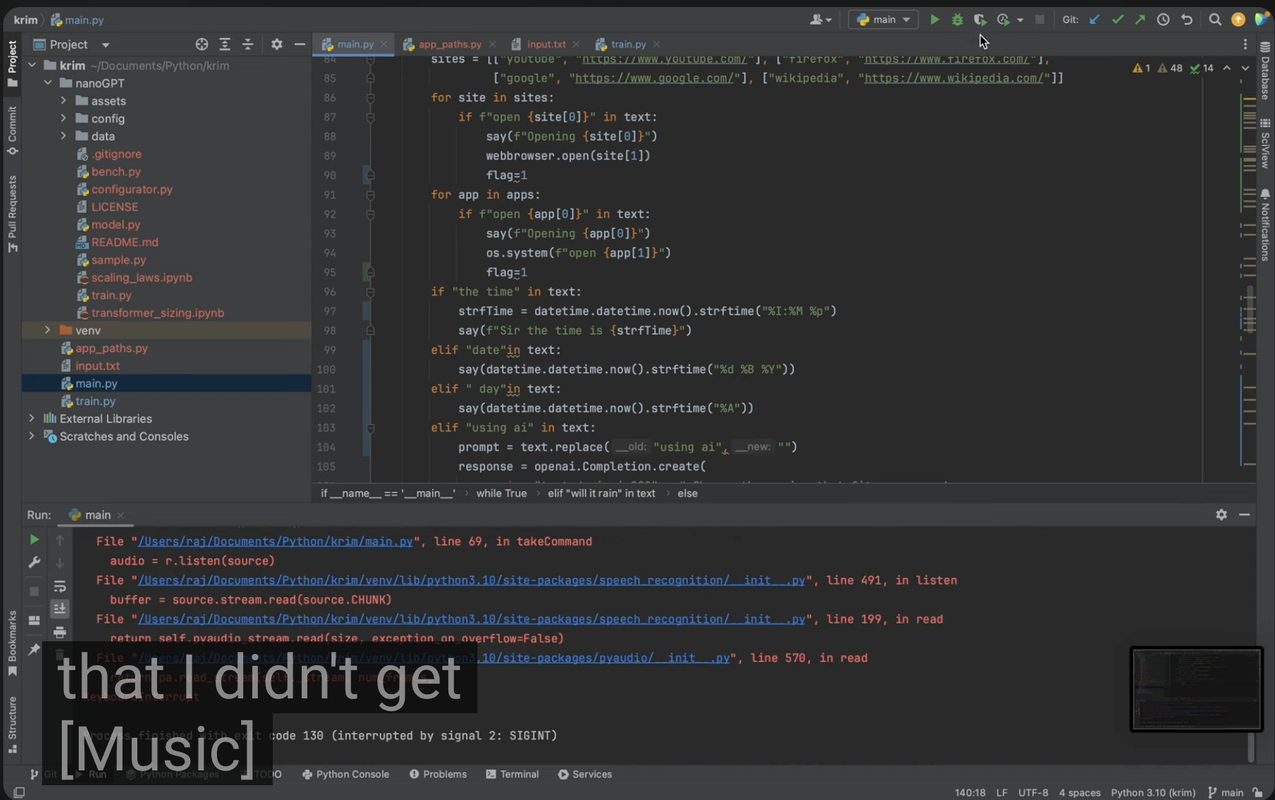This screenshot has height=800, width=1275.
Task: Run main with Coverage icon
Action: pos(980,19)
